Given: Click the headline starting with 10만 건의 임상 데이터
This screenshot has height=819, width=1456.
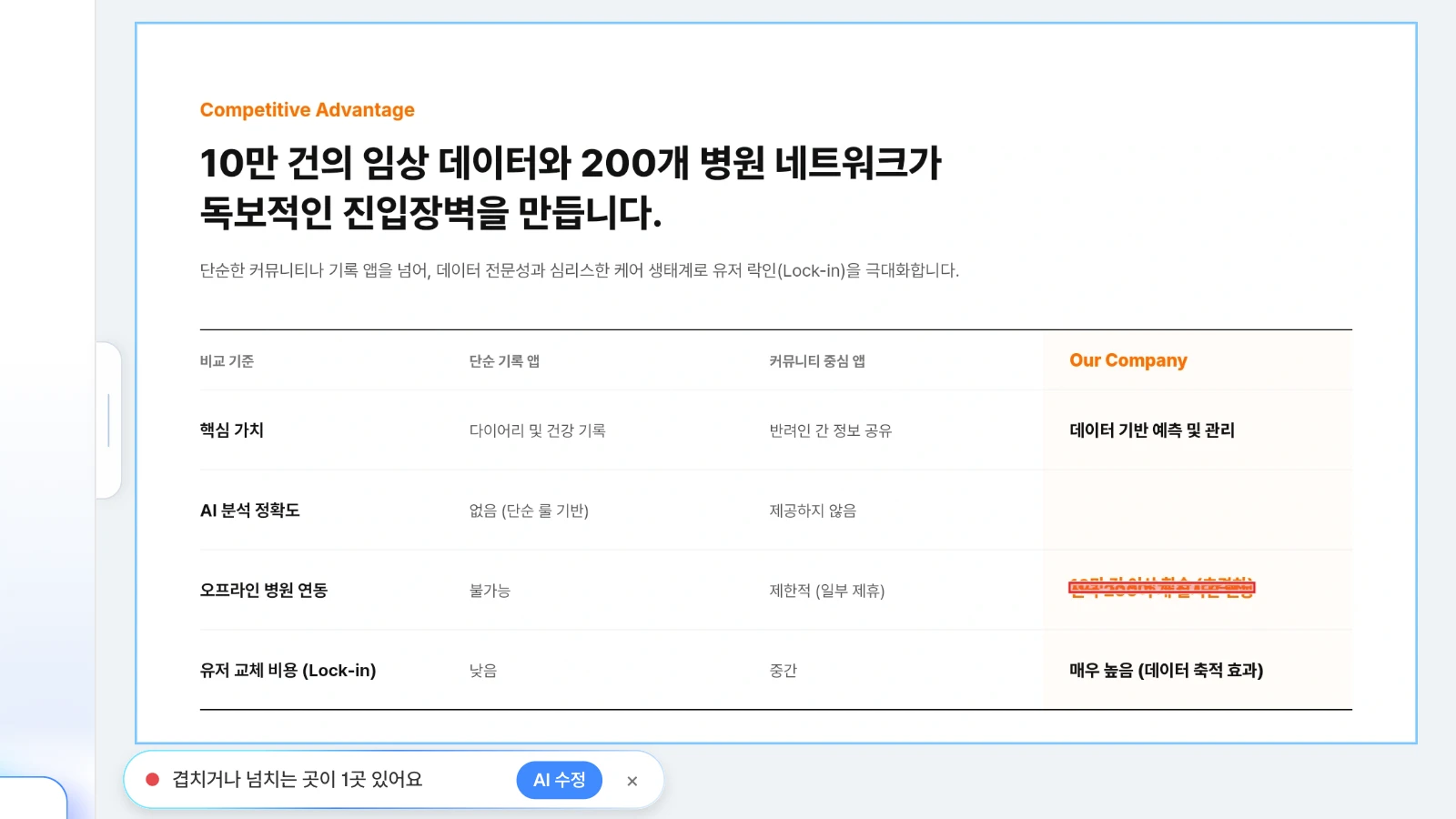Looking at the screenshot, I should coord(570,187).
